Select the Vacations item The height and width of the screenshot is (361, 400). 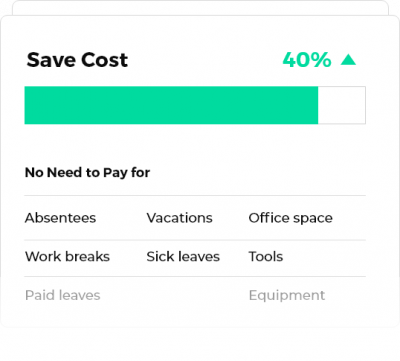(x=179, y=218)
